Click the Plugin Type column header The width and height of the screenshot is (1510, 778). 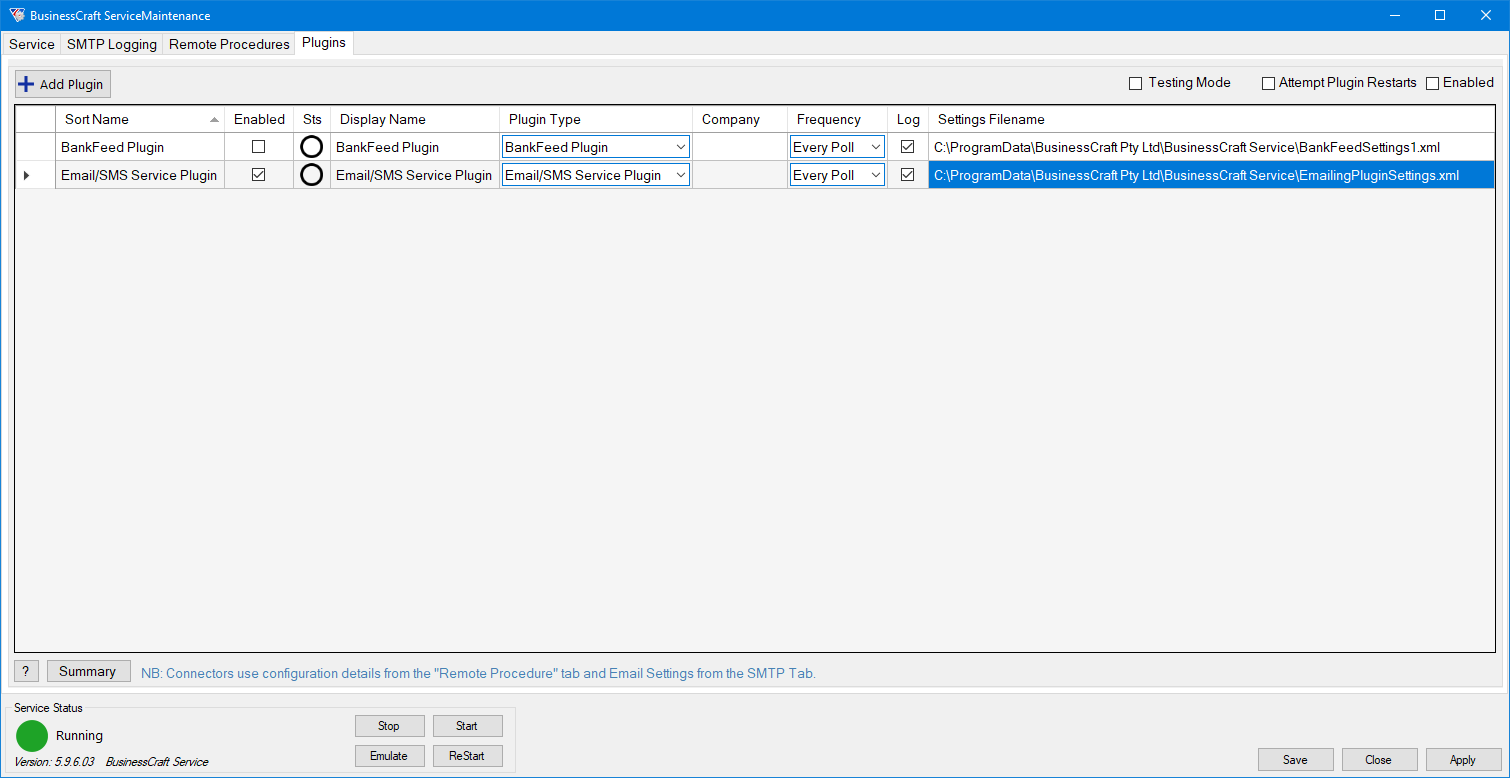point(596,119)
